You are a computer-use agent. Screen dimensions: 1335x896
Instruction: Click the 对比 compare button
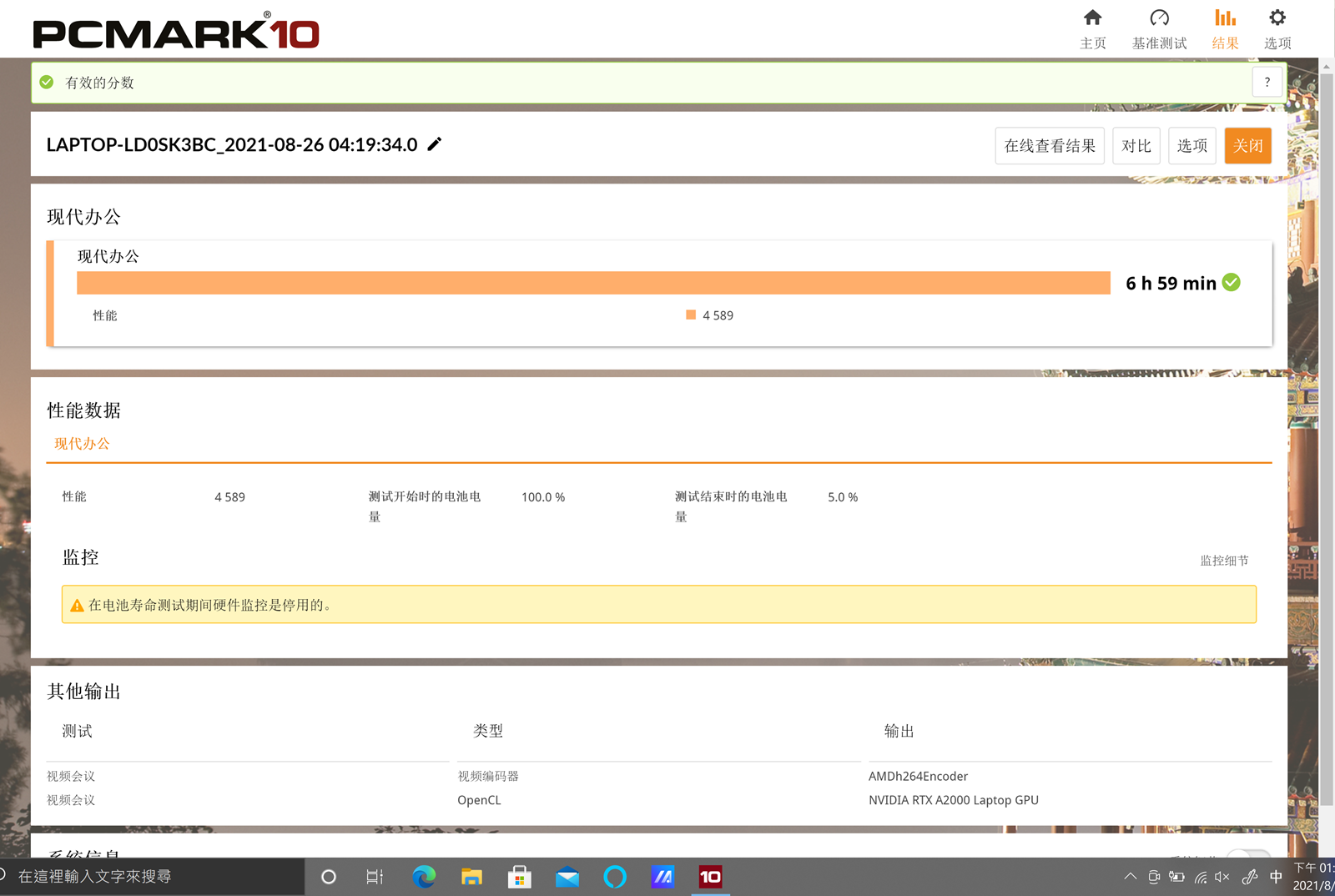[1136, 146]
